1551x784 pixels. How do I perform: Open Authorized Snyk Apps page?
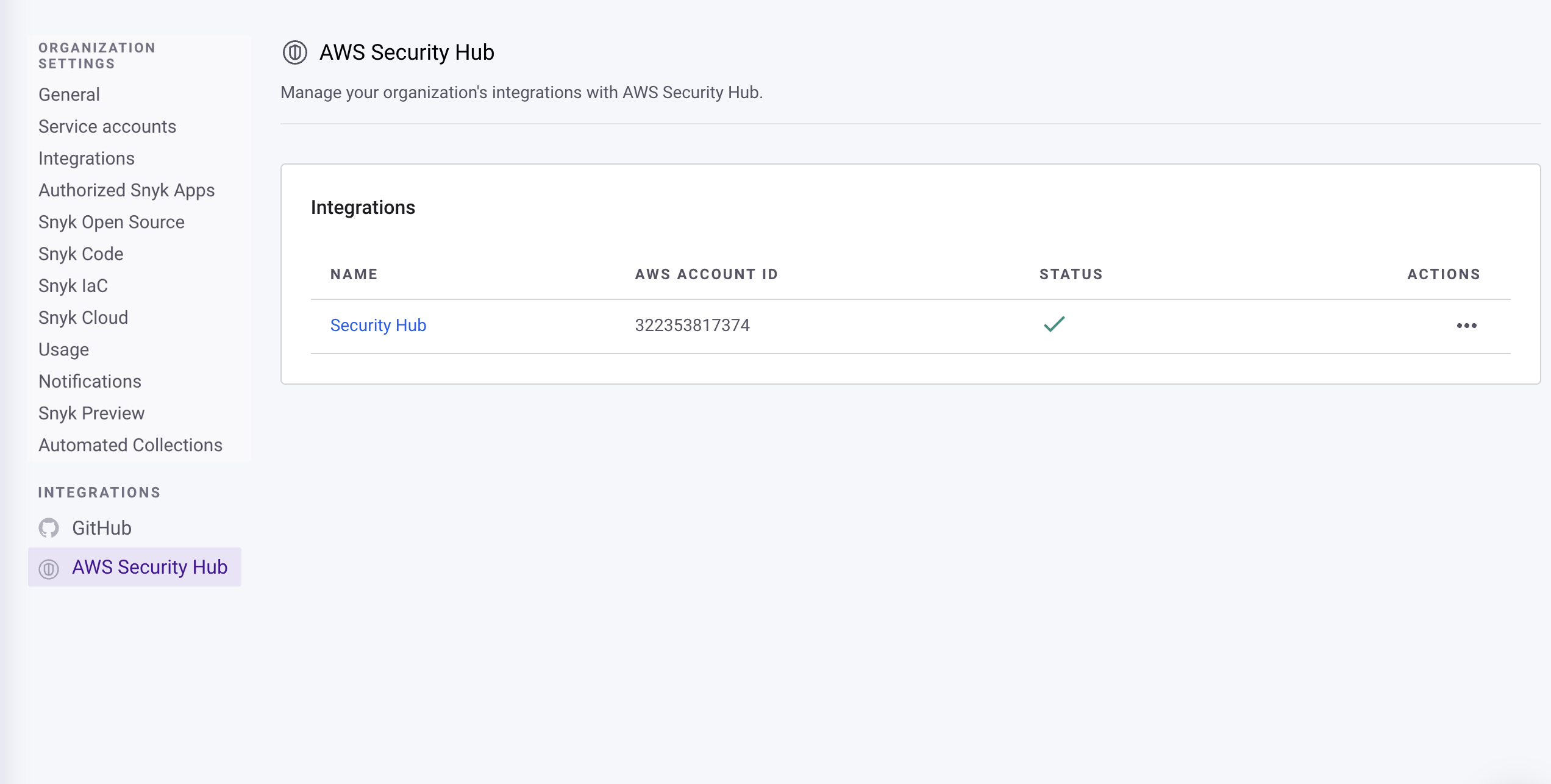click(x=126, y=190)
